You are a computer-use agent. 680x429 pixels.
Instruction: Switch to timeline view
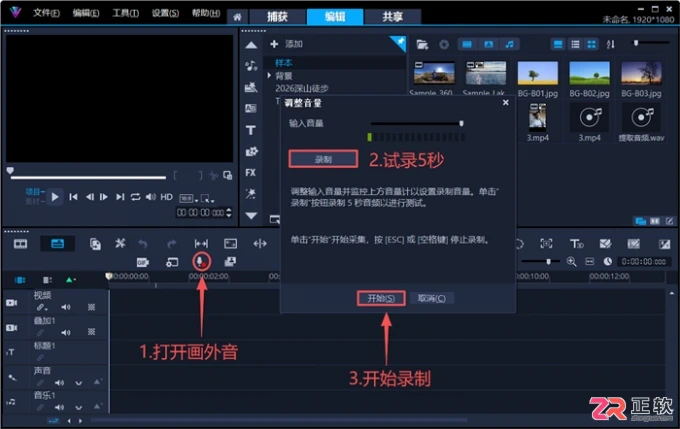click(x=57, y=244)
